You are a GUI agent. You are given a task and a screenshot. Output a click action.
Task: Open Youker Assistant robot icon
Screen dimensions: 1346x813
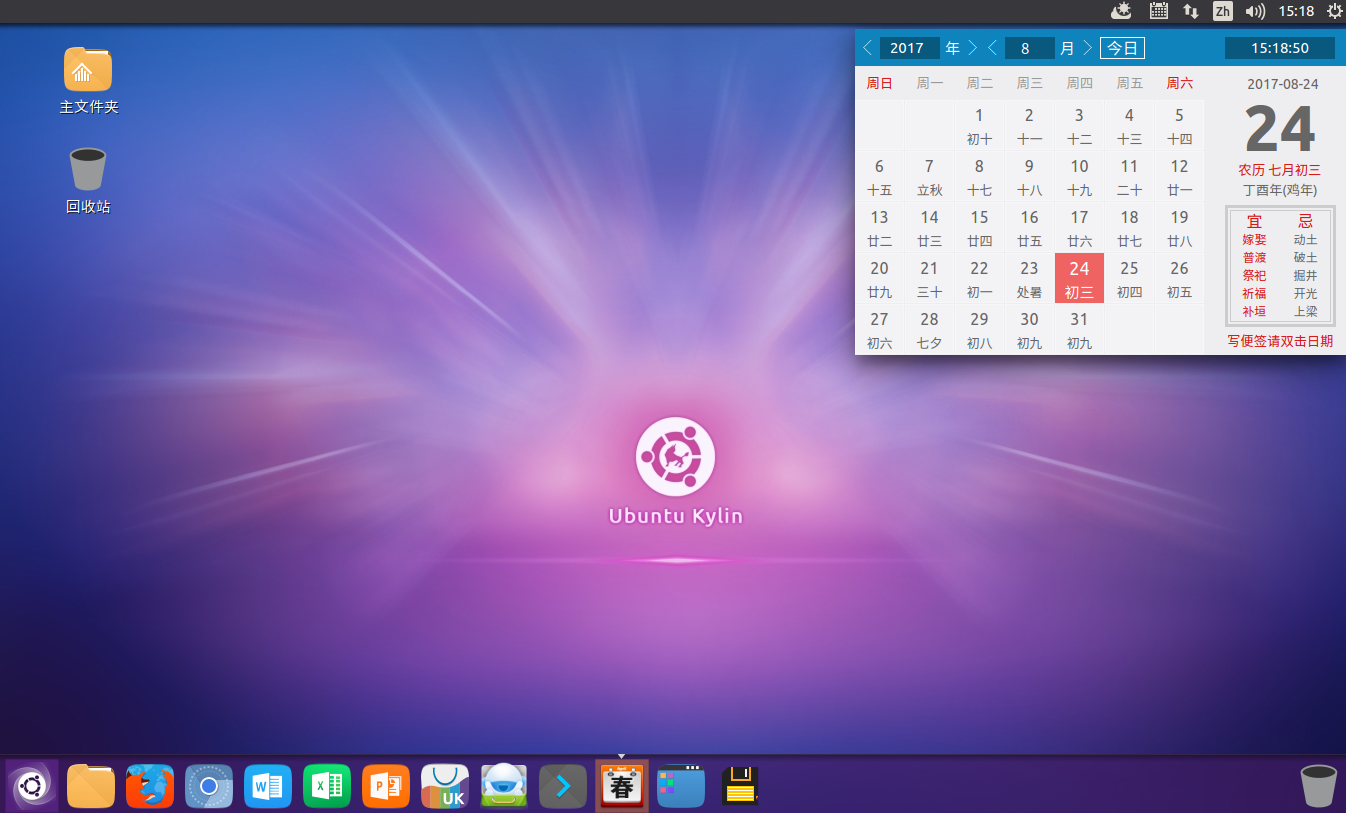tap(504, 786)
